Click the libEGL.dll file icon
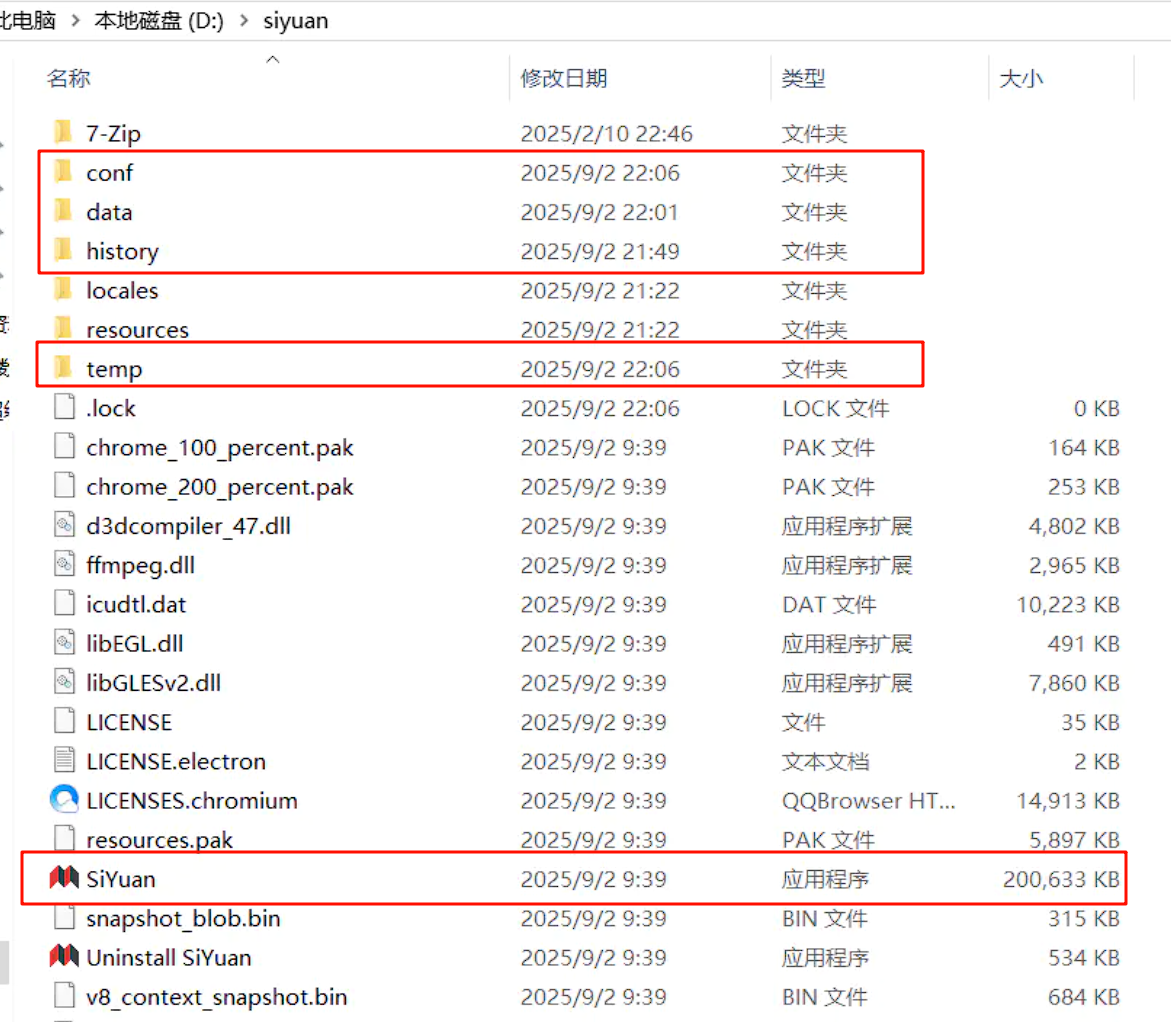 click(x=64, y=642)
